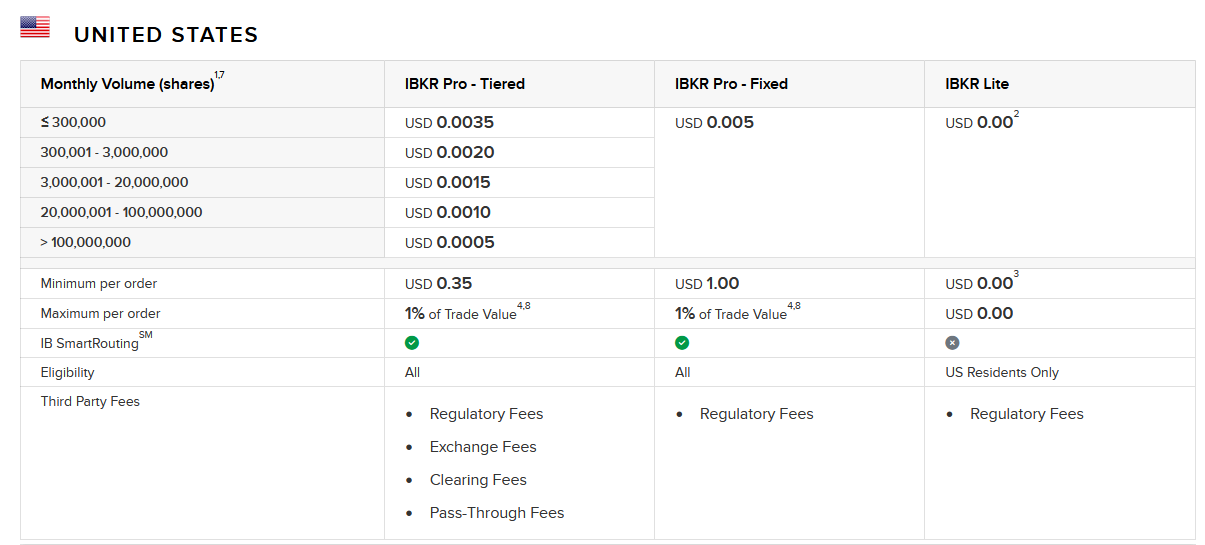Click Pass-Through Fees in the Tiered list
Screen dimensions: 1205x545
(x=497, y=513)
